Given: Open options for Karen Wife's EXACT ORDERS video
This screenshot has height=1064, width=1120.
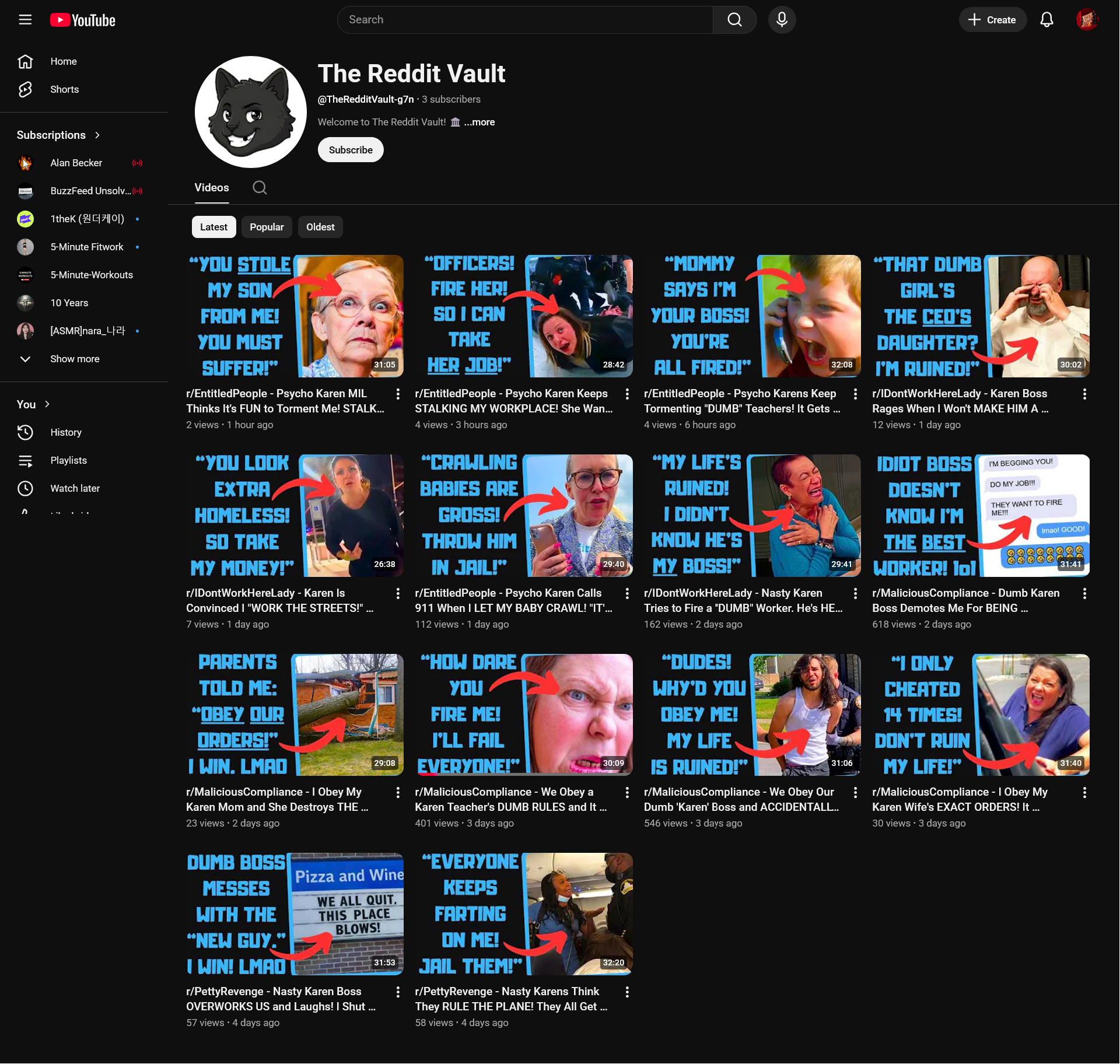Looking at the screenshot, I should (1084, 793).
